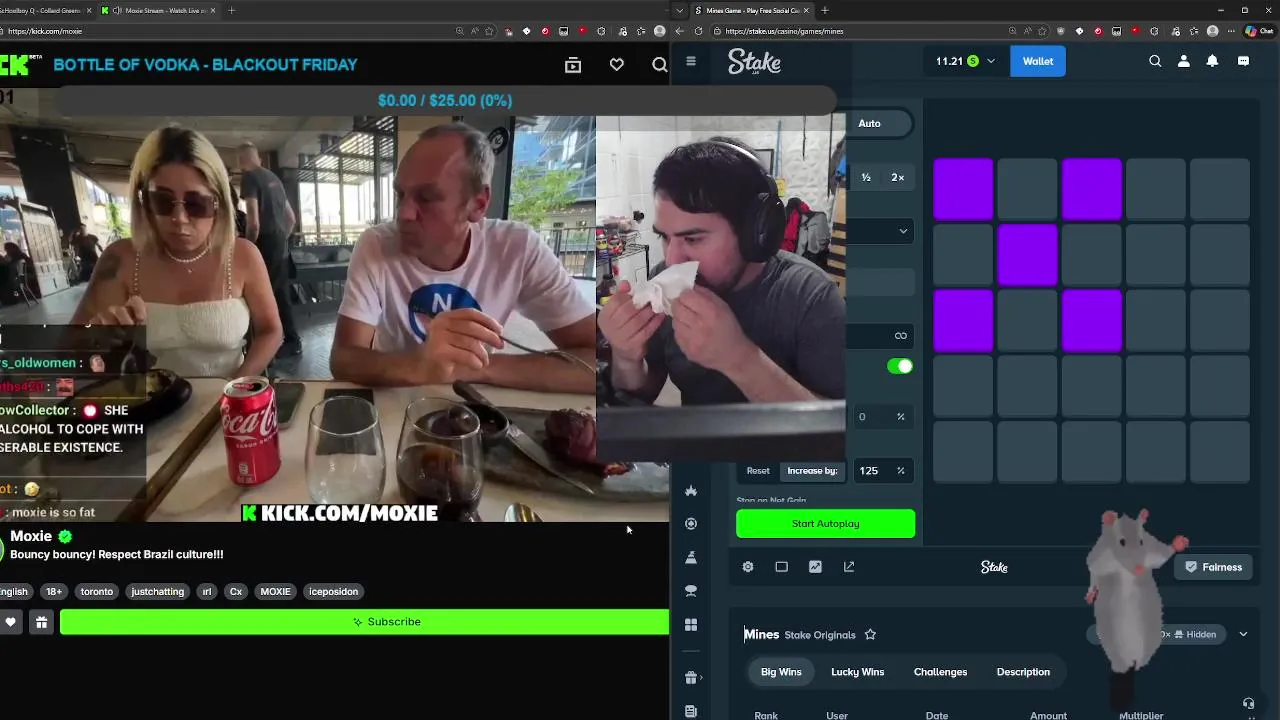Click the Increase by option
This screenshot has height=720, width=1280.
(812, 471)
